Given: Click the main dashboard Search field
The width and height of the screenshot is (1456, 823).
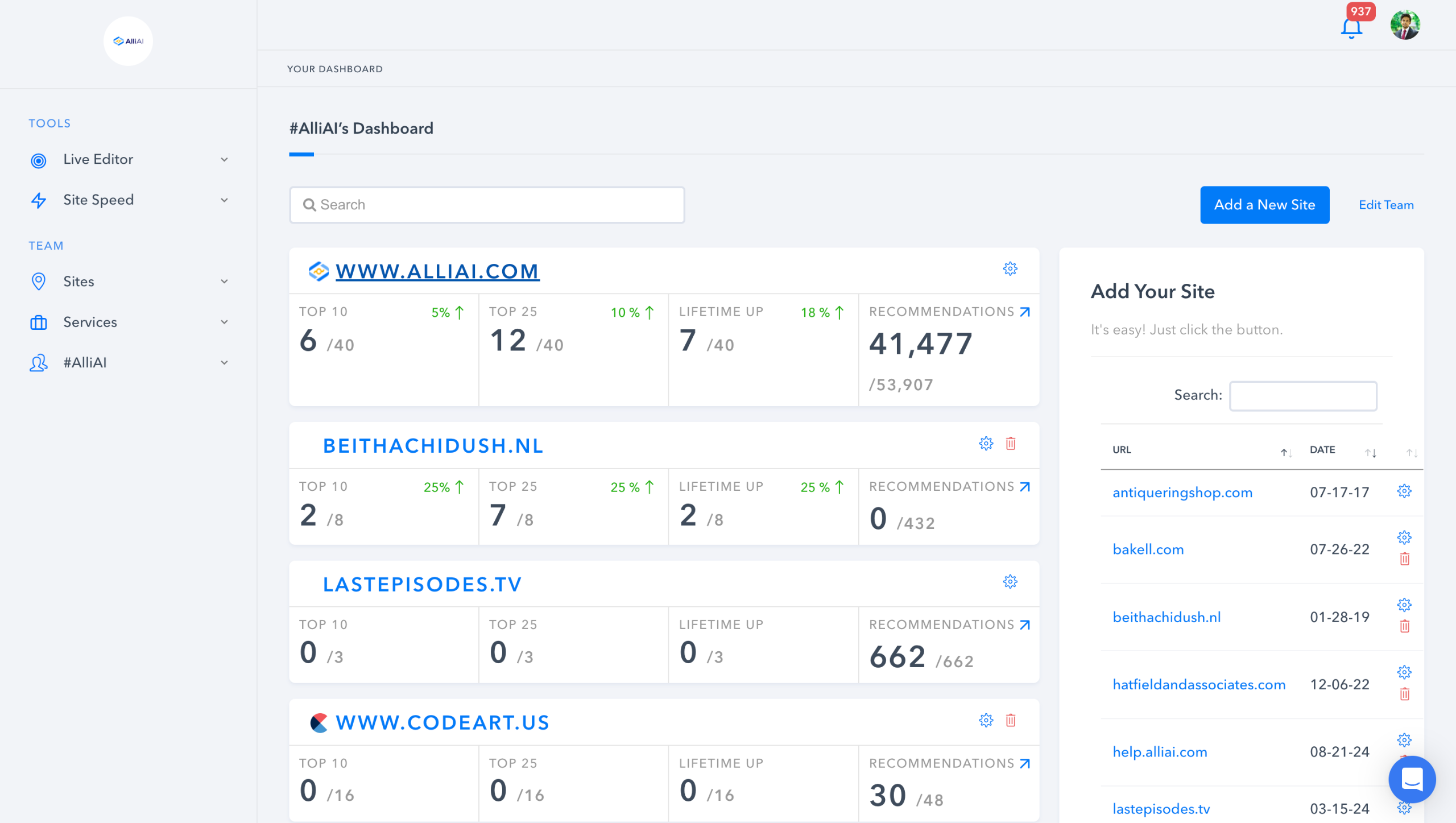Looking at the screenshot, I should (487, 205).
